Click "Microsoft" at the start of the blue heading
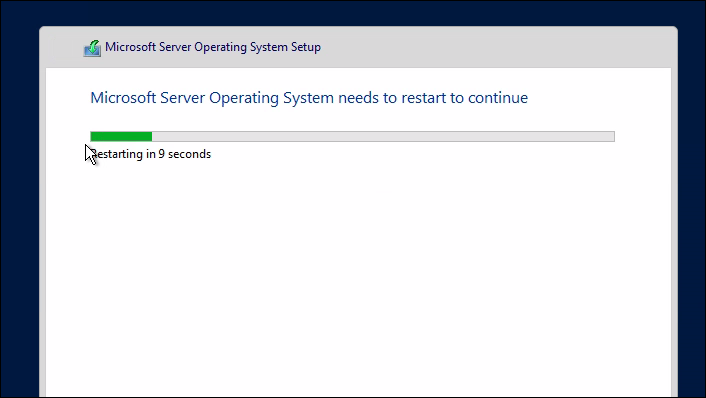Screen dimensions: 706x398 click(x=123, y=98)
